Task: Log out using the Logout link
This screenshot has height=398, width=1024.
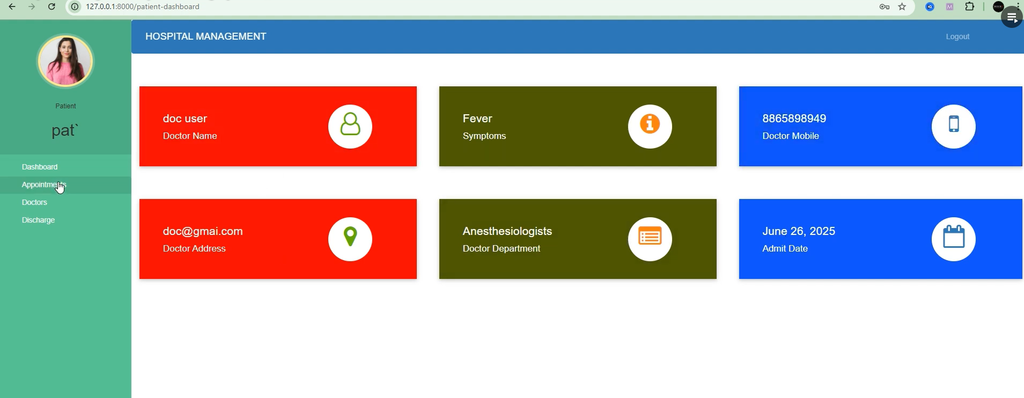Action: 957,37
